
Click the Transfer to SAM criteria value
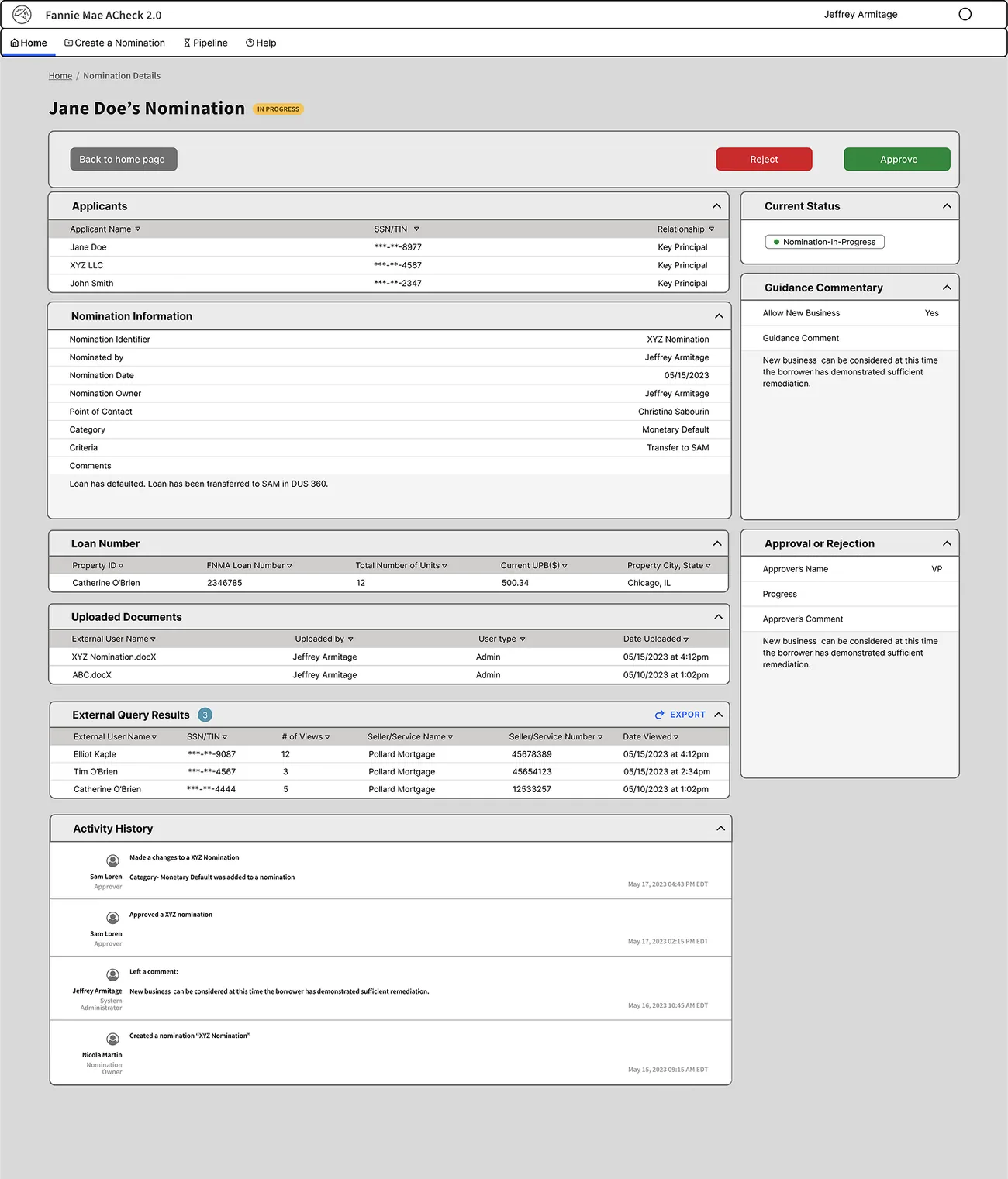click(x=678, y=448)
